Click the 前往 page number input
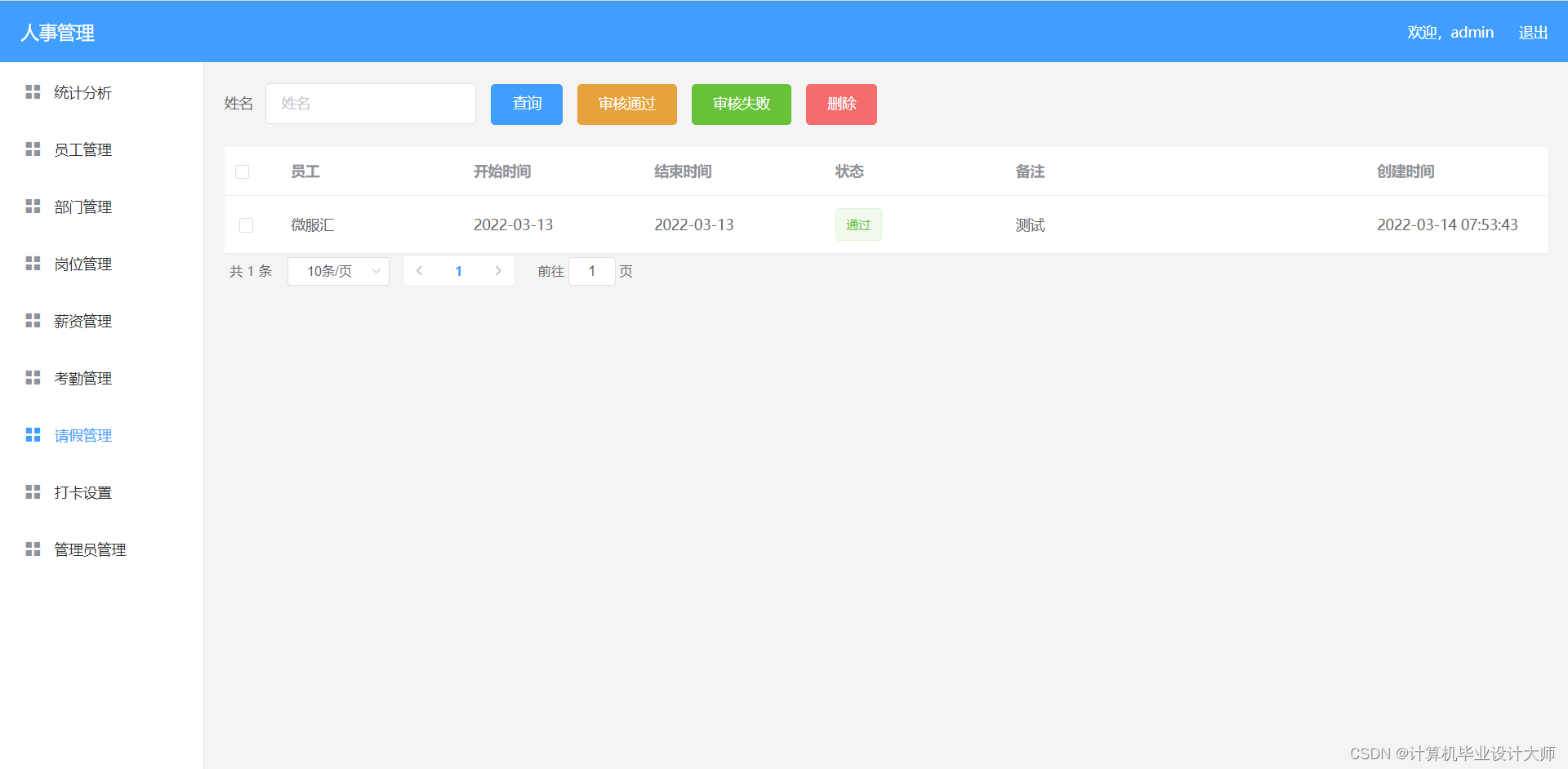 (592, 271)
